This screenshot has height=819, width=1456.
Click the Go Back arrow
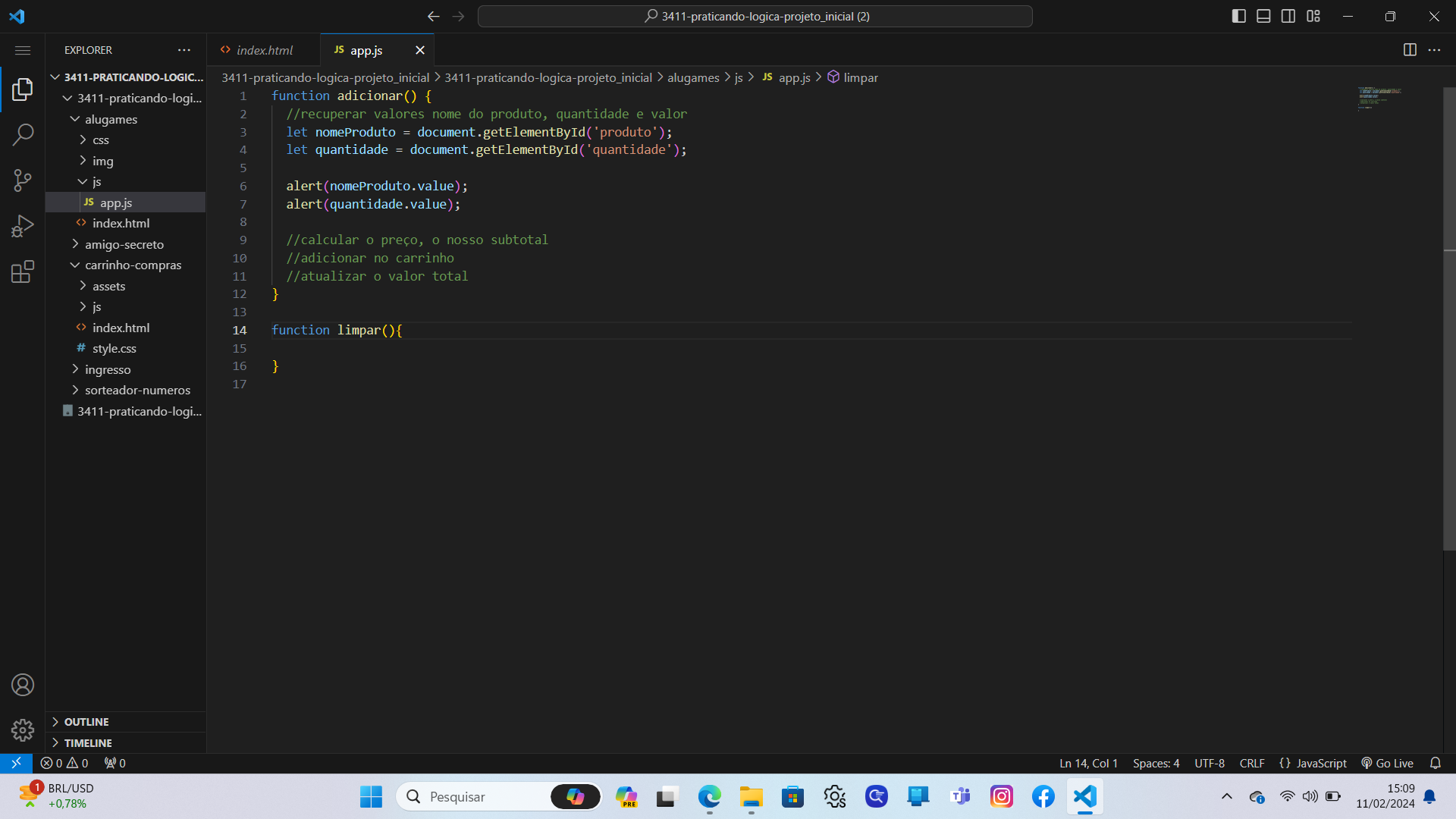pos(433,16)
